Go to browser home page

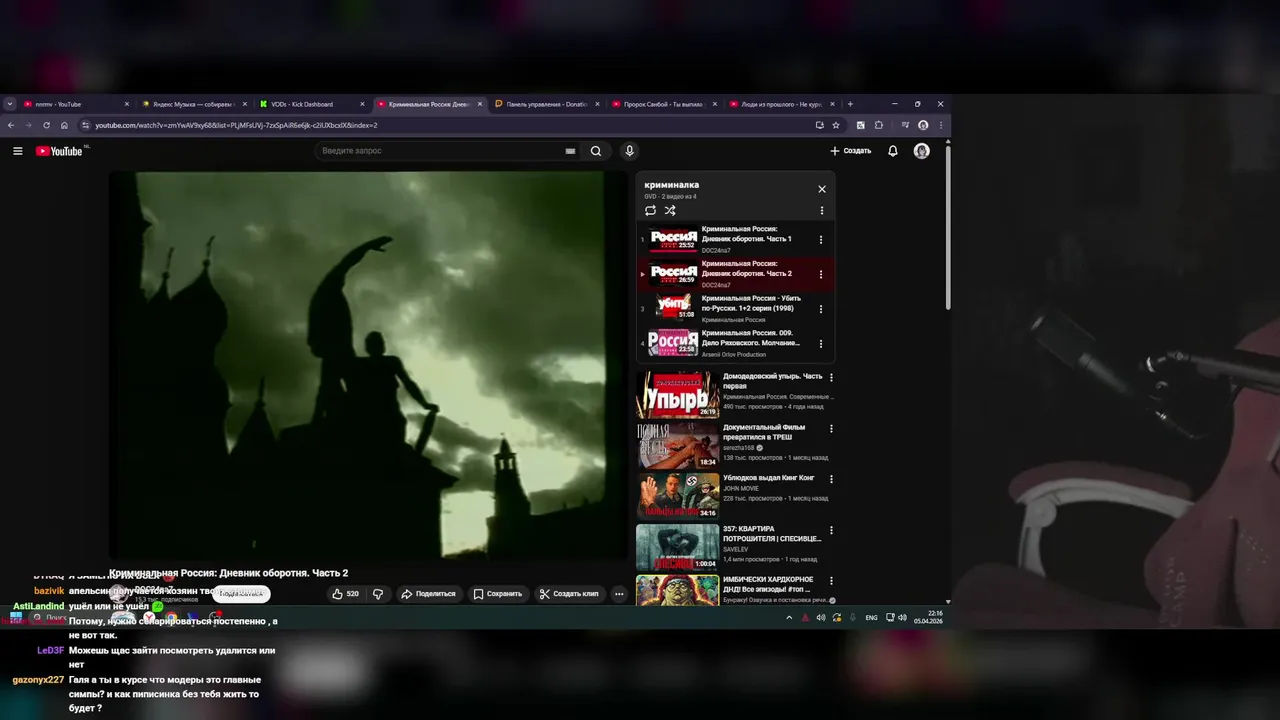(x=64, y=125)
